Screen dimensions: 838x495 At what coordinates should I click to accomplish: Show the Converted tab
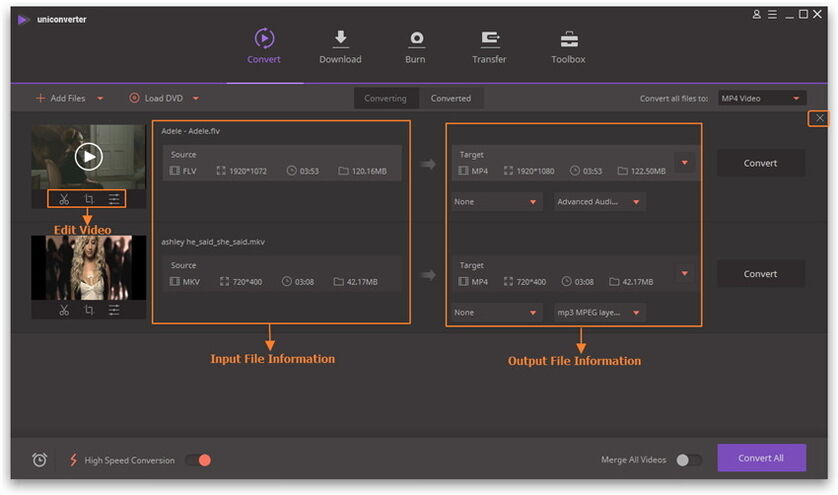tap(451, 98)
